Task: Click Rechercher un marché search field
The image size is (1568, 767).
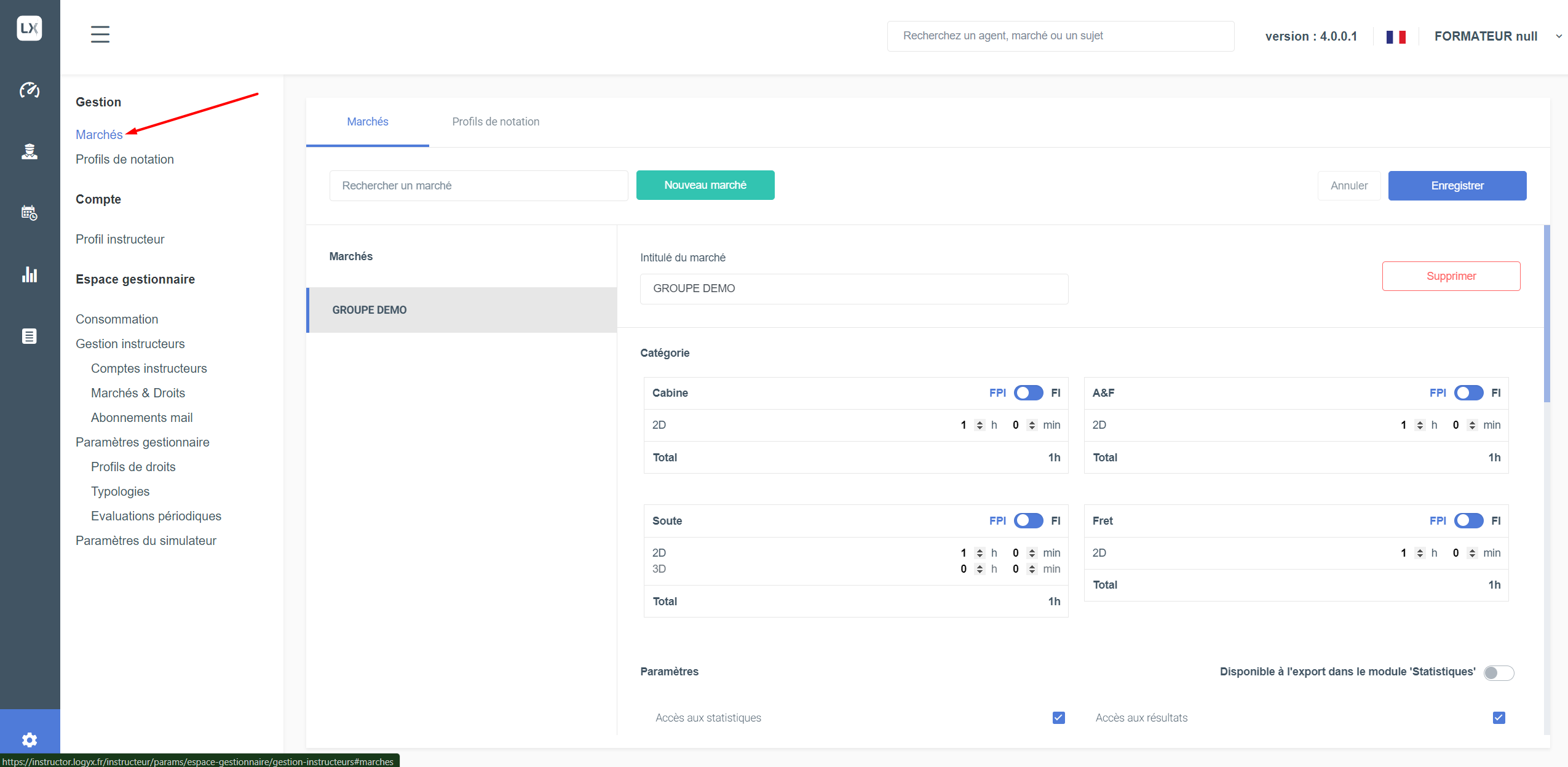Action: [479, 186]
